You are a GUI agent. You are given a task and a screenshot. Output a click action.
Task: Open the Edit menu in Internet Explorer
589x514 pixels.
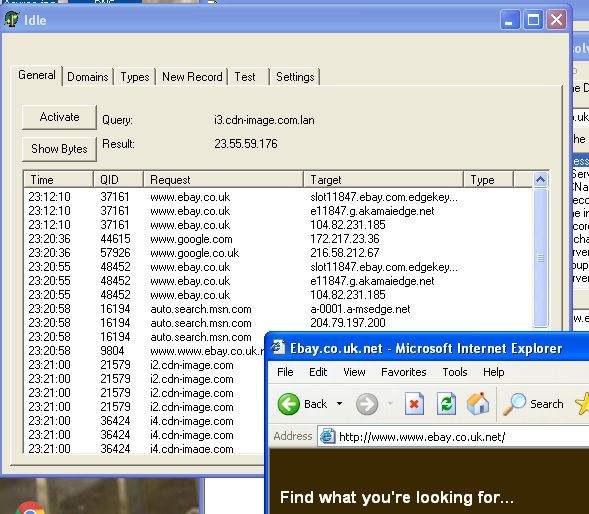click(x=318, y=372)
